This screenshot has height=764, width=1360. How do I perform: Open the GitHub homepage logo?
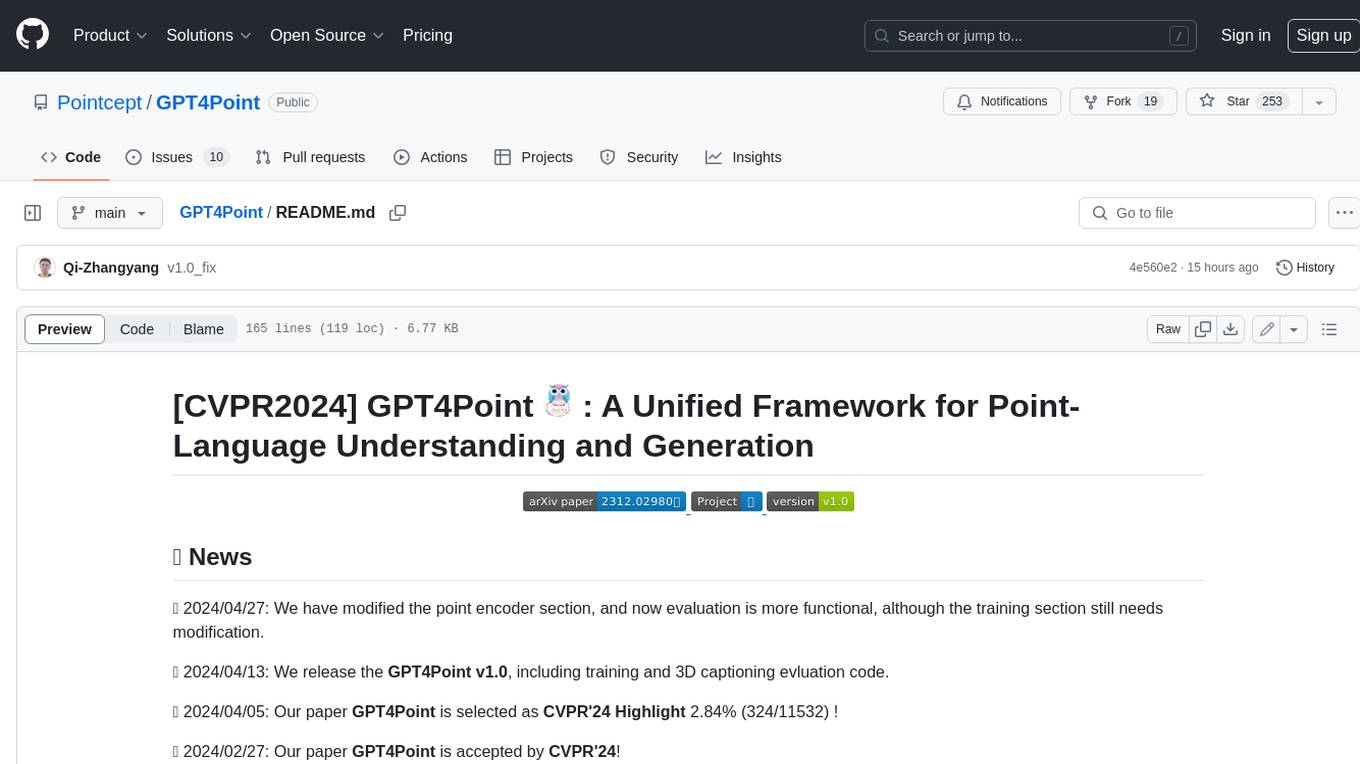[x=33, y=35]
